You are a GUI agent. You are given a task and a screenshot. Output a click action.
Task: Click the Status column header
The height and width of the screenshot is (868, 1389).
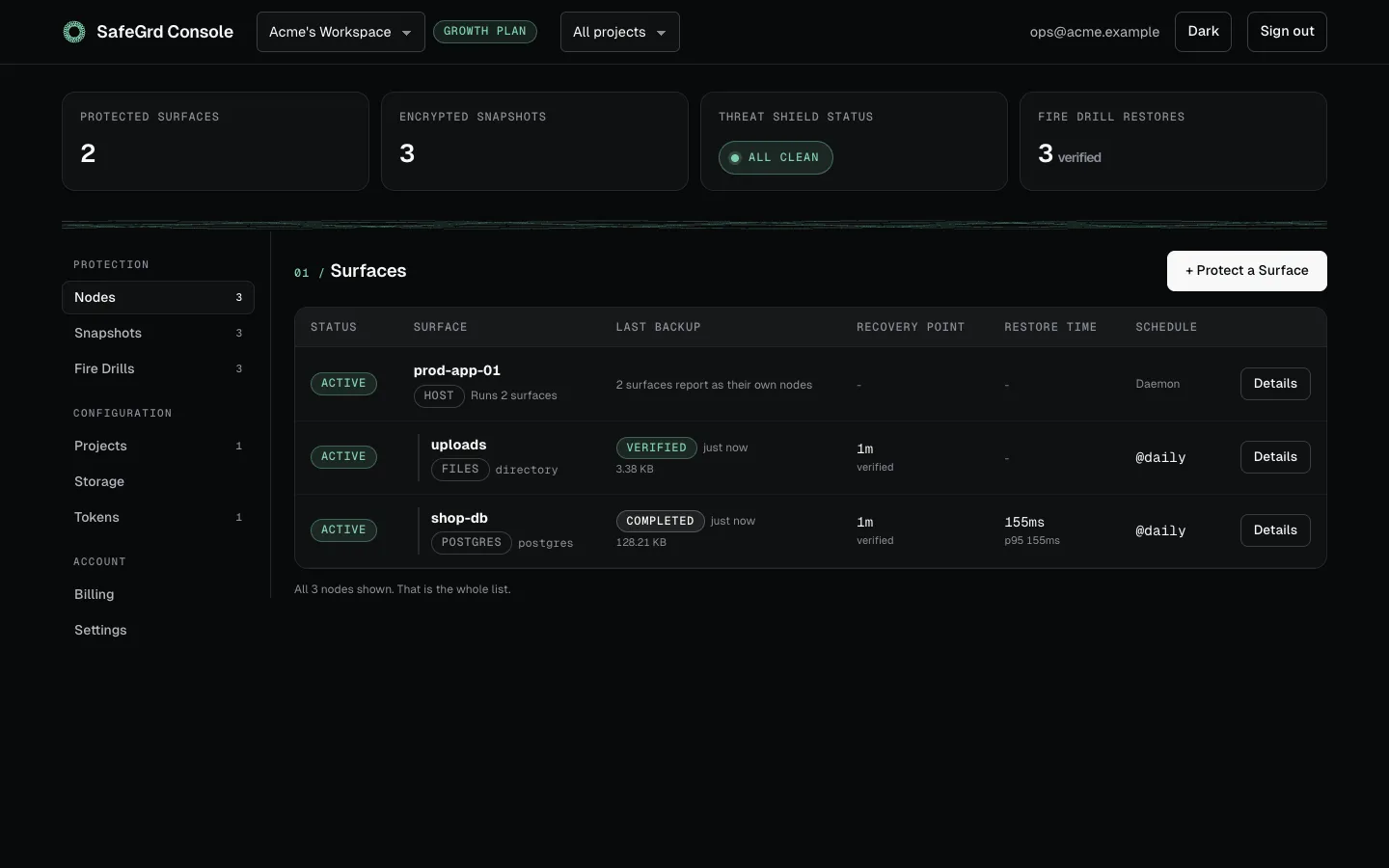point(334,328)
